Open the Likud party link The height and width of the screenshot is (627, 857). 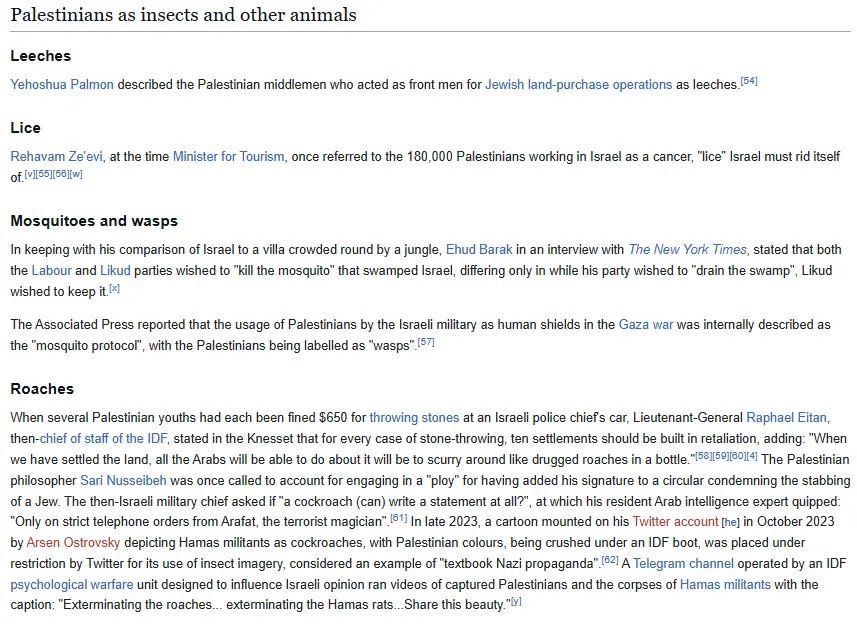(x=115, y=271)
